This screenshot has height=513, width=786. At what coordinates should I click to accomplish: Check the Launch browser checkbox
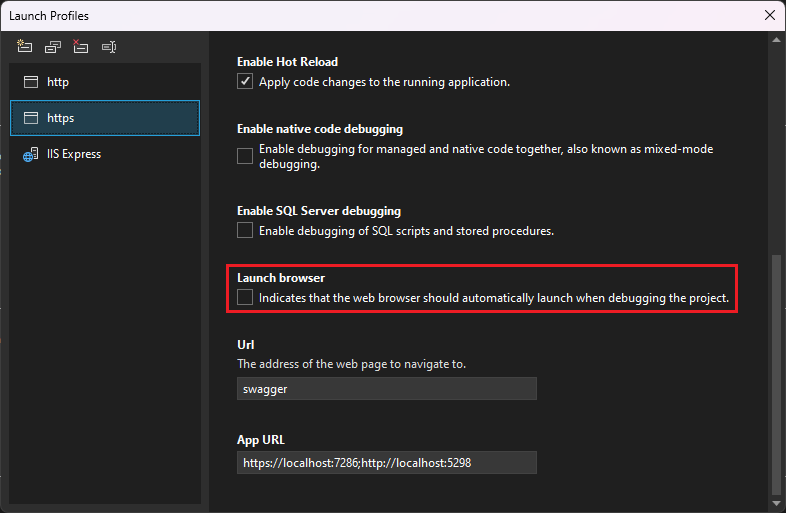(245, 298)
